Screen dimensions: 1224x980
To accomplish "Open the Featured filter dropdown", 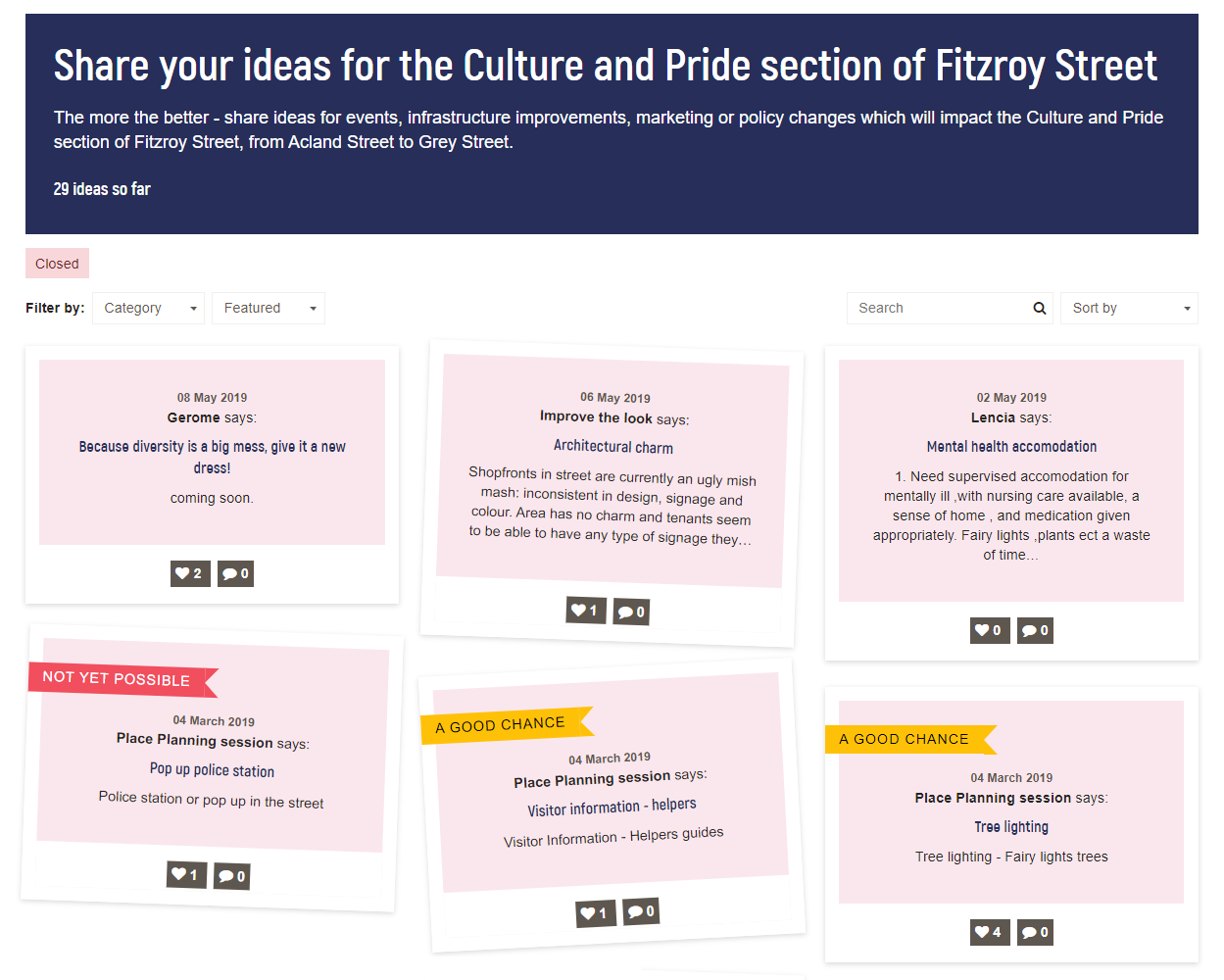I will point(269,308).
